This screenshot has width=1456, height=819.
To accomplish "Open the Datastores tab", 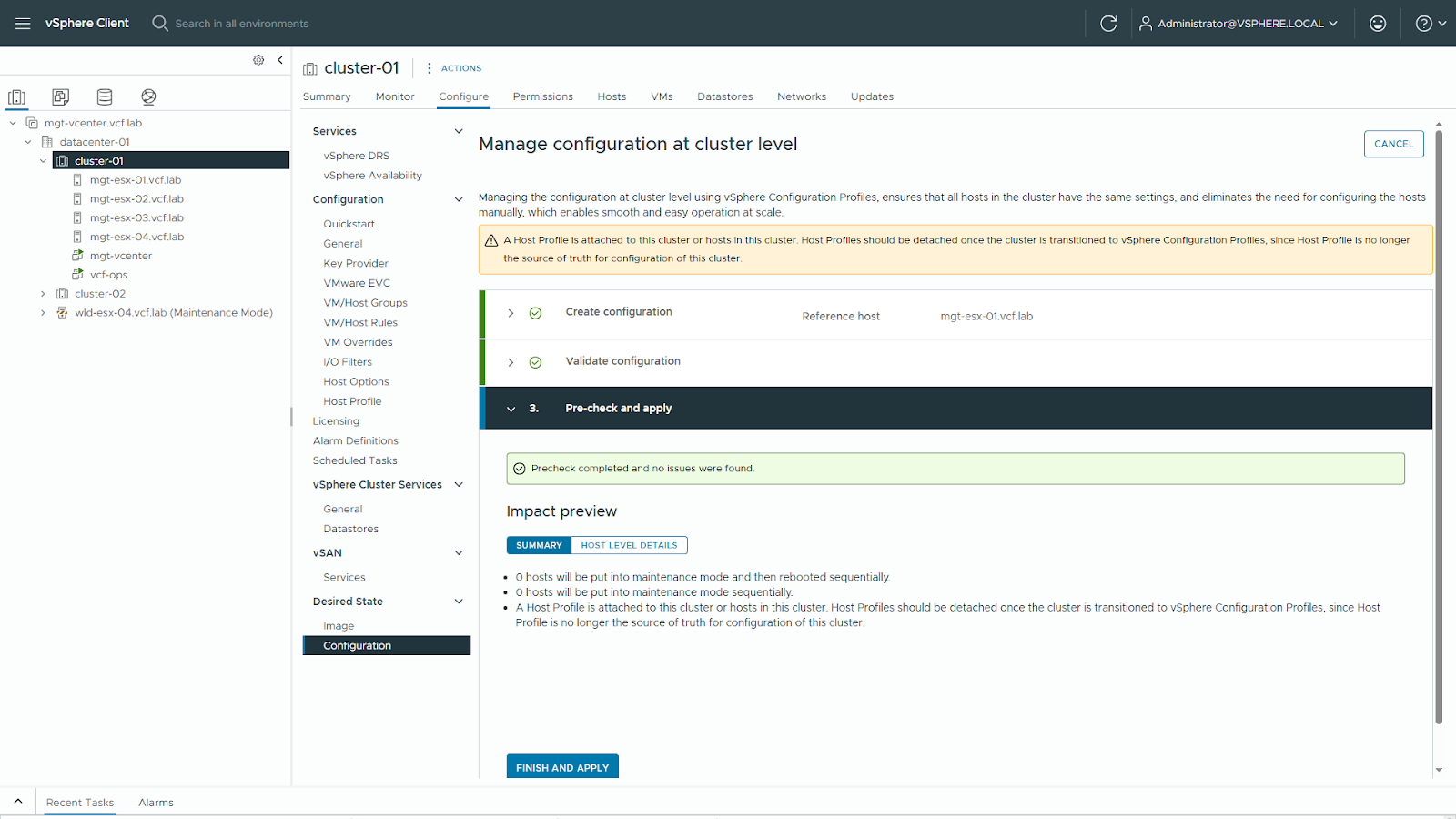I will pos(724,96).
